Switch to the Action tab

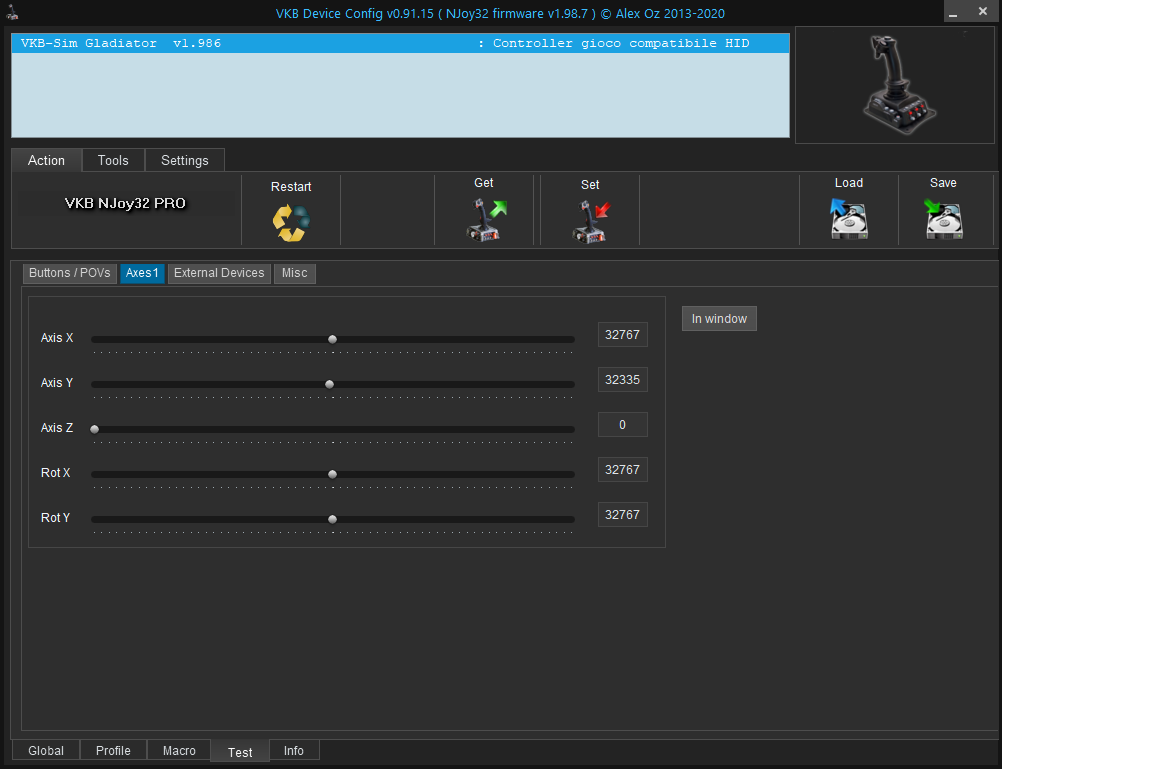(x=46, y=160)
